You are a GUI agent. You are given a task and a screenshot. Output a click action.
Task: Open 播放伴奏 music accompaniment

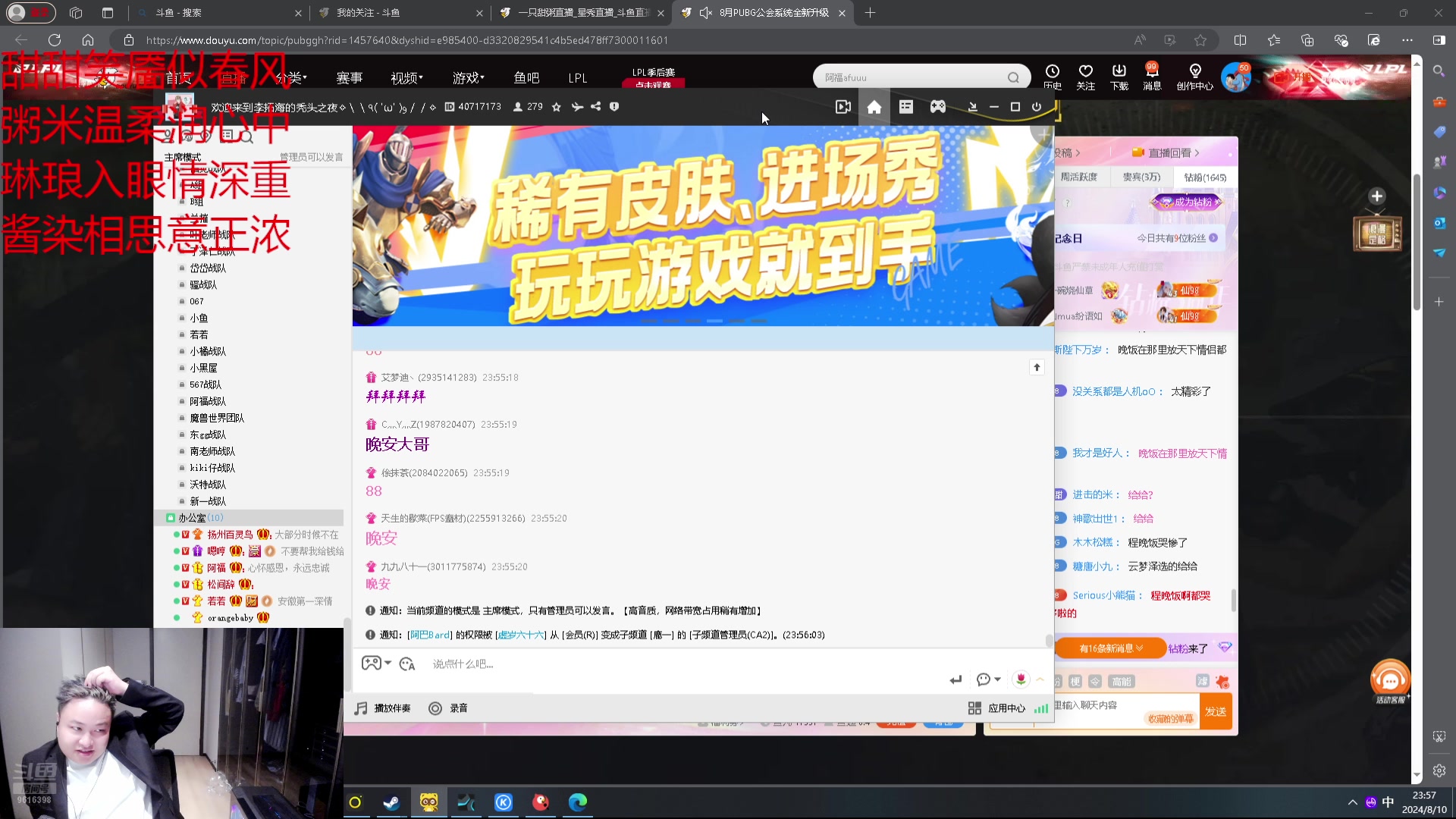point(383,708)
